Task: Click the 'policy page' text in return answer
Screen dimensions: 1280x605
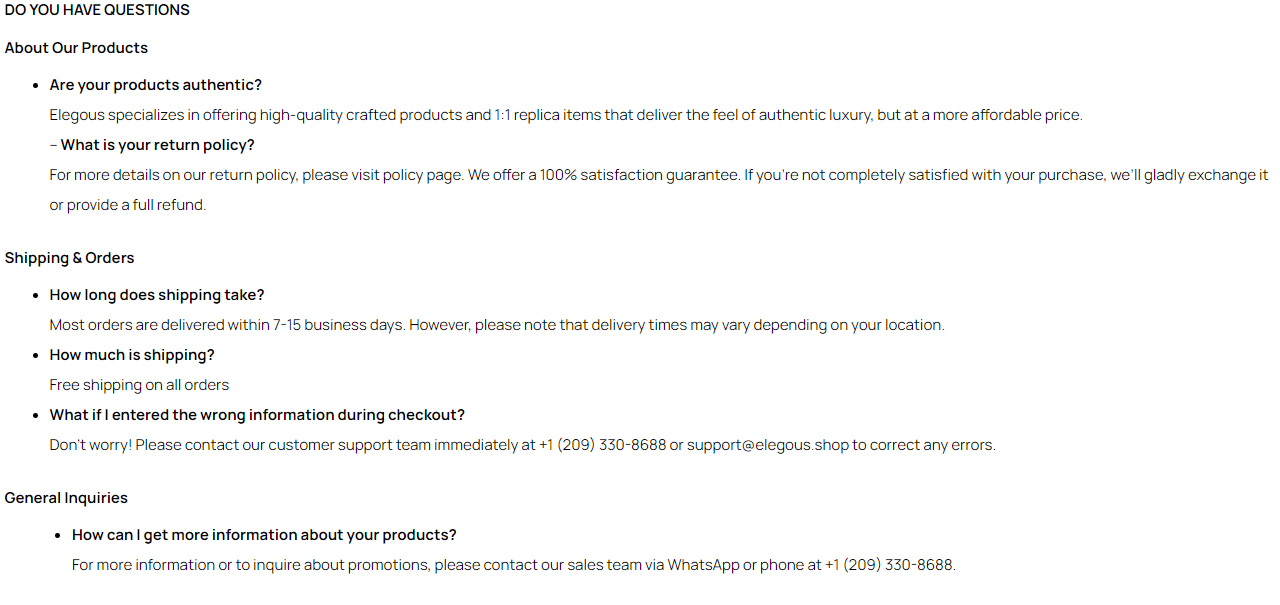Action: click(x=407, y=175)
